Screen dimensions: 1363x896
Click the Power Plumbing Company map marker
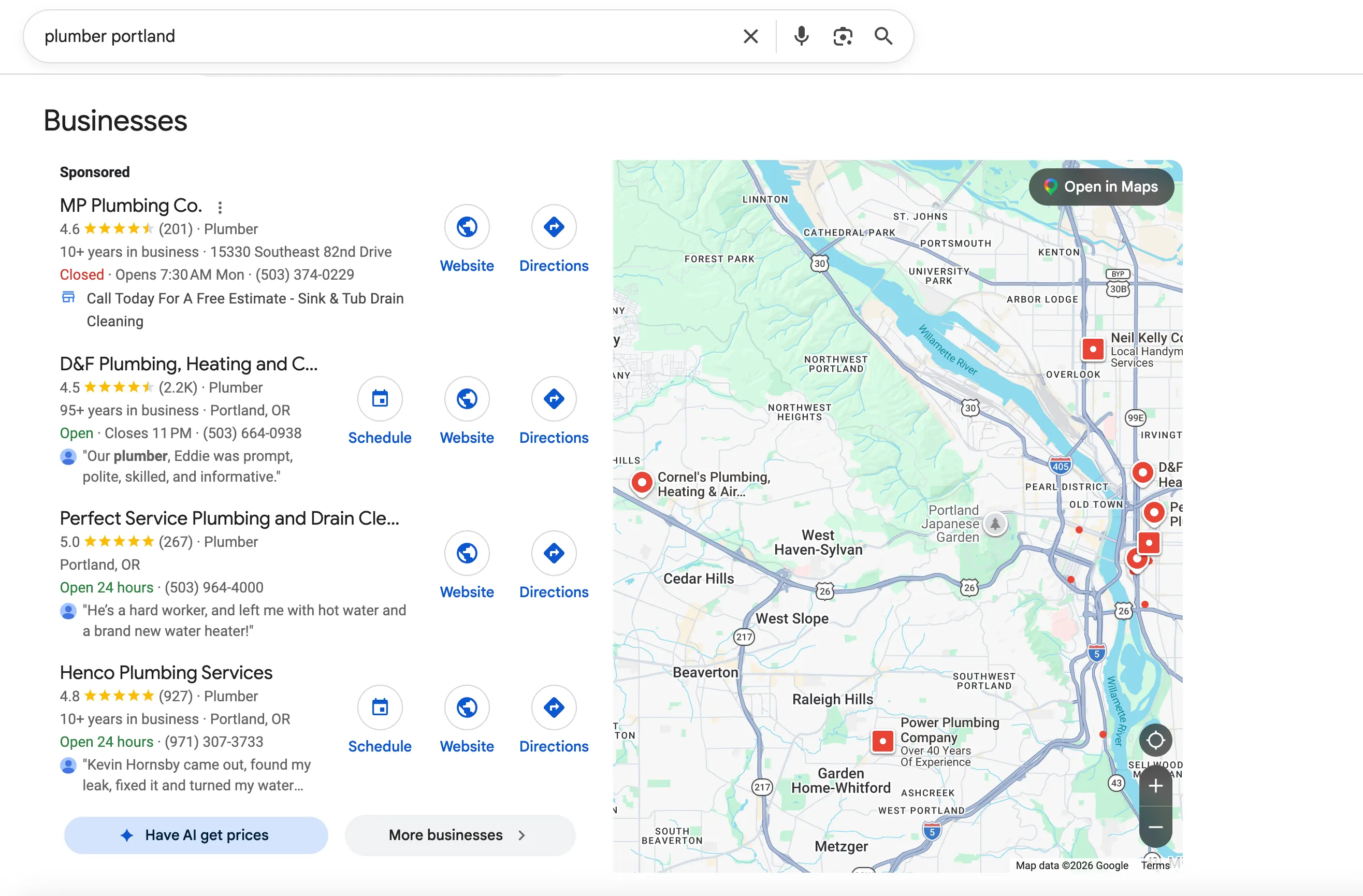coord(882,741)
